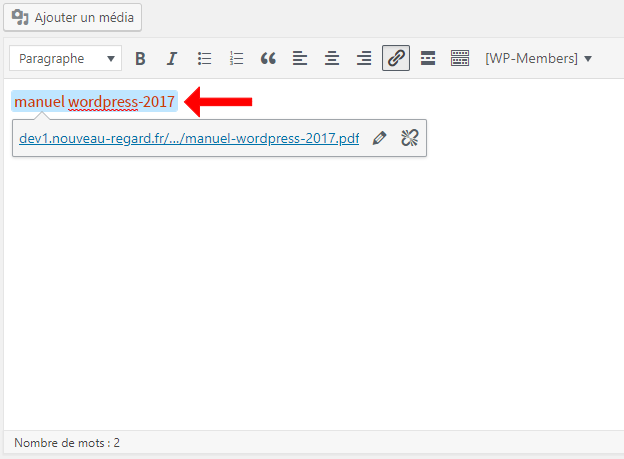624x459 pixels.
Task: Click the insert/edit link toolbar button
Action: (396, 59)
